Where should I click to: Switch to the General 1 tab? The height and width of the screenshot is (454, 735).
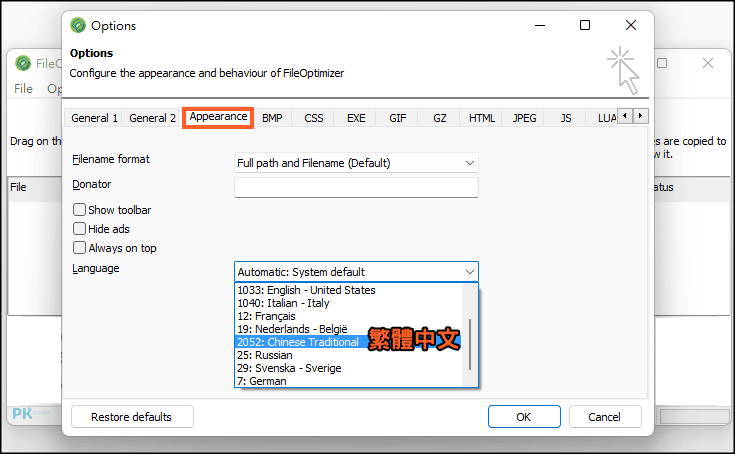pyautogui.click(x=94, y=118)
